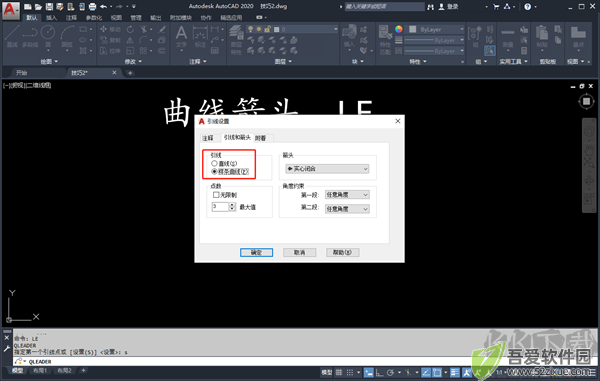Image resolution: width=600 pixels, height=381 pixels.
Task: Expand the Draw (绘图) panel
Action: (x=49, y=62)
